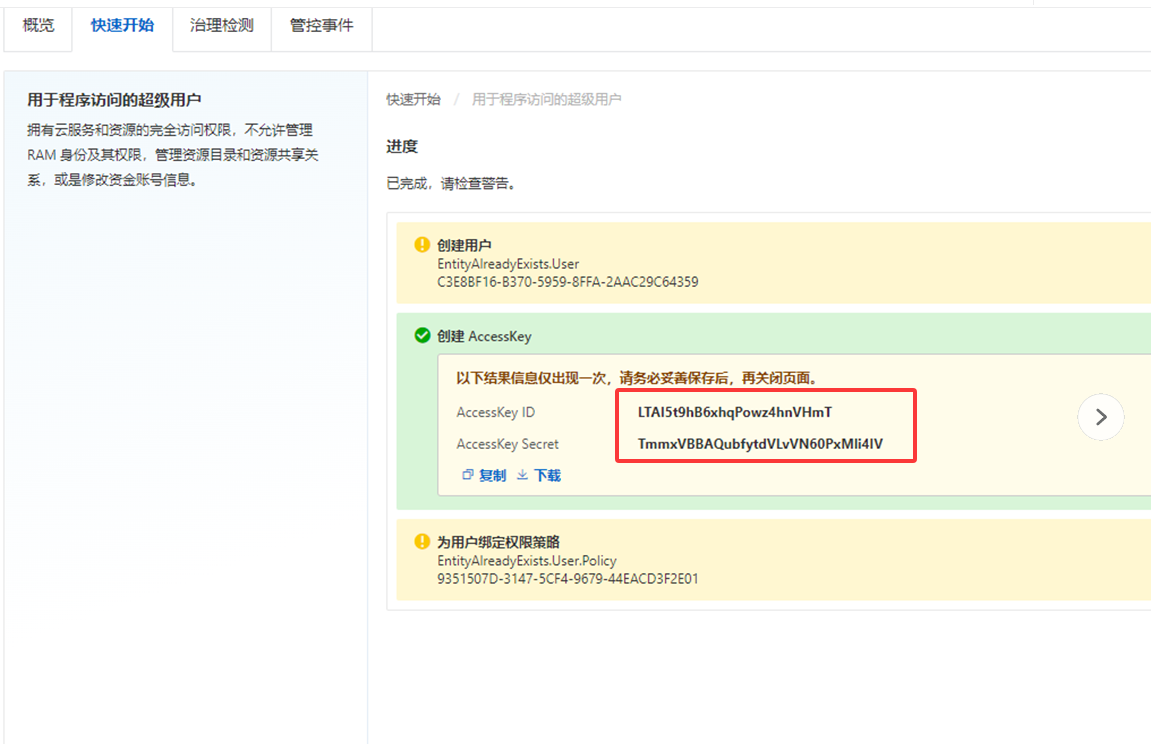
Task: Select the AccessKey Secret value text
Action: click(760, 443)
